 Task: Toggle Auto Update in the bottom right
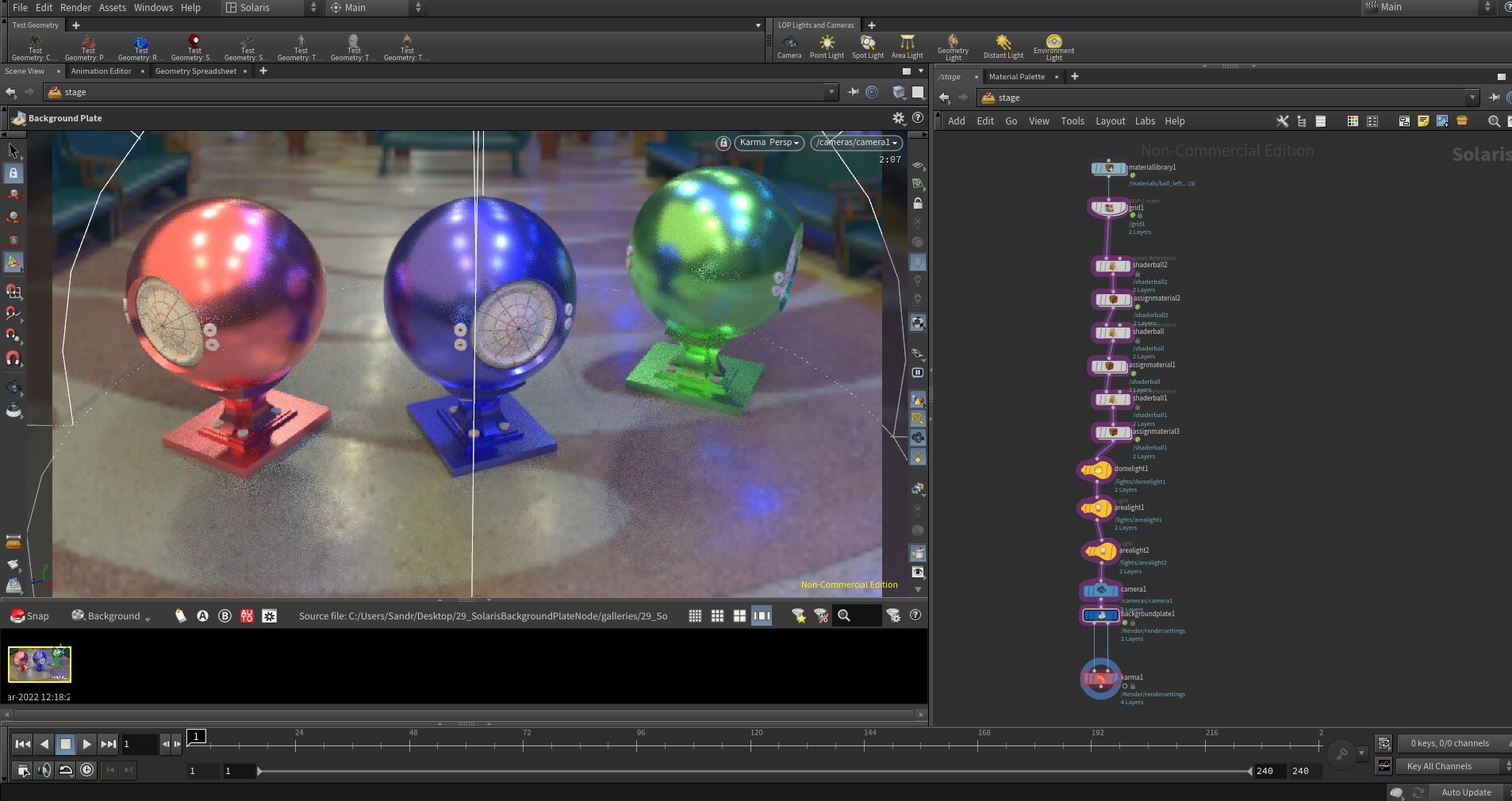click(1466, 792)
